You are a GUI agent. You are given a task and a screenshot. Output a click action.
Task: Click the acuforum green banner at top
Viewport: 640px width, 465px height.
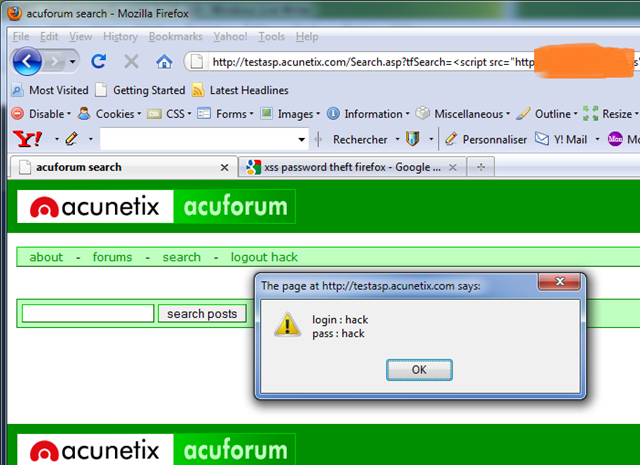click(235, 206)
